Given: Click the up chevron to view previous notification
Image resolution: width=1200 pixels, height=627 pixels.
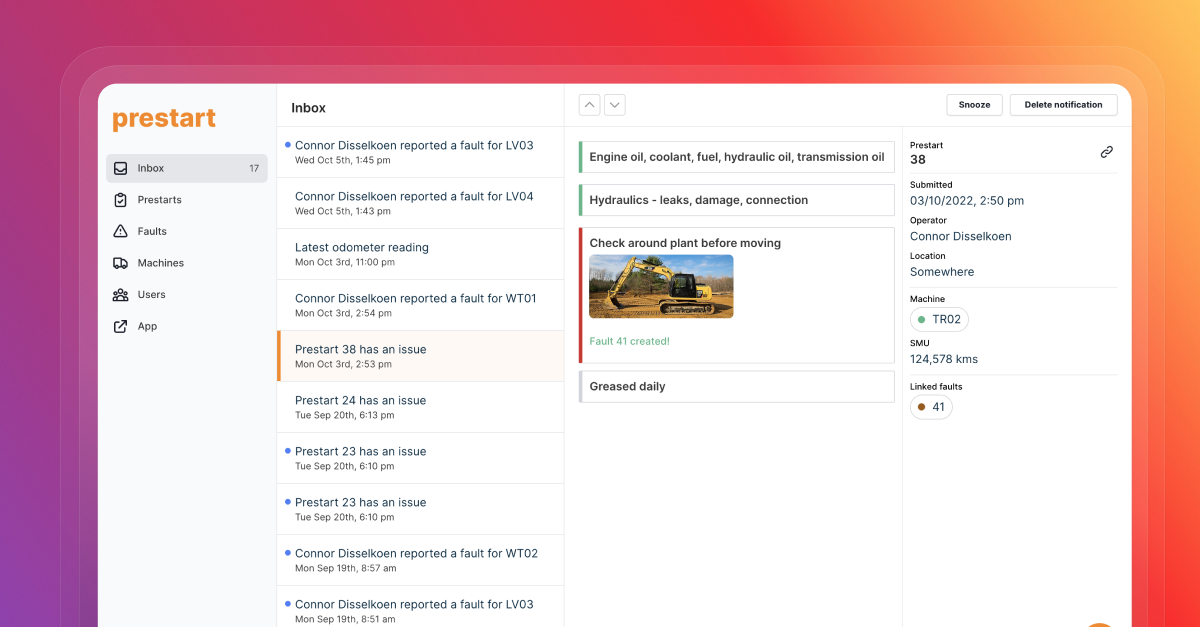Looking at the screenshot, I should tap(589, 104).
